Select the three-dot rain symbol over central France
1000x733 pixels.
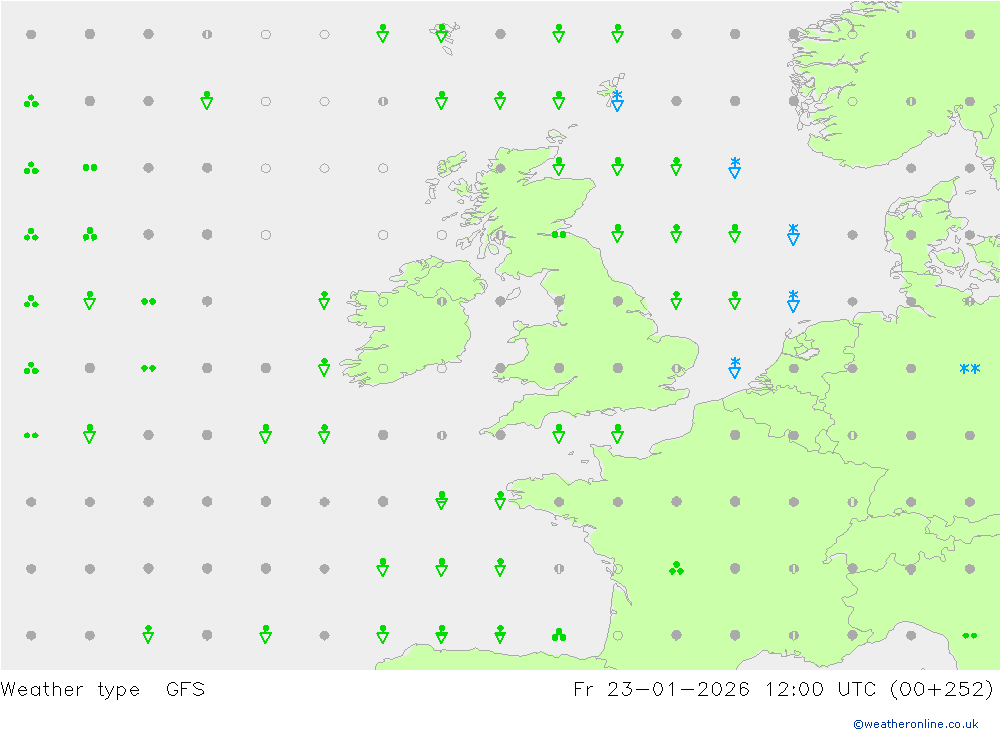pyautogui.click(x=676, y=568)
